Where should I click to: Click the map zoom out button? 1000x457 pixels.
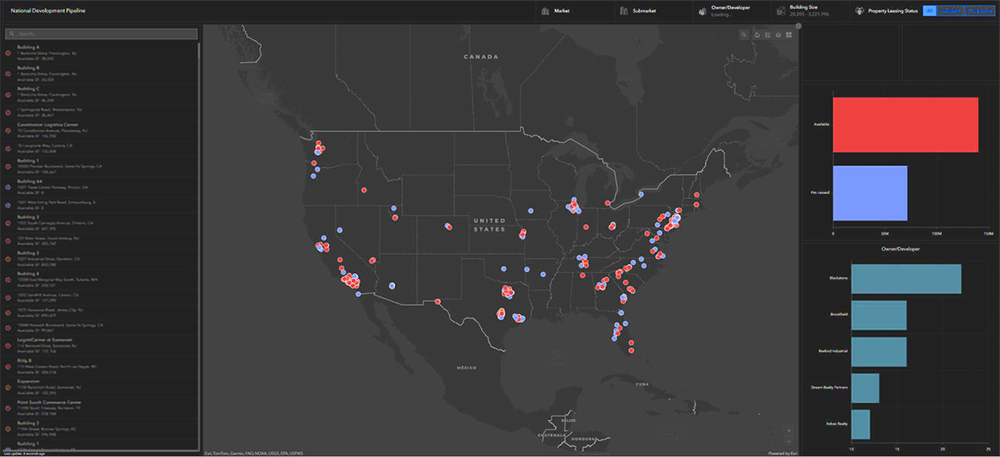tap(790, 442)
